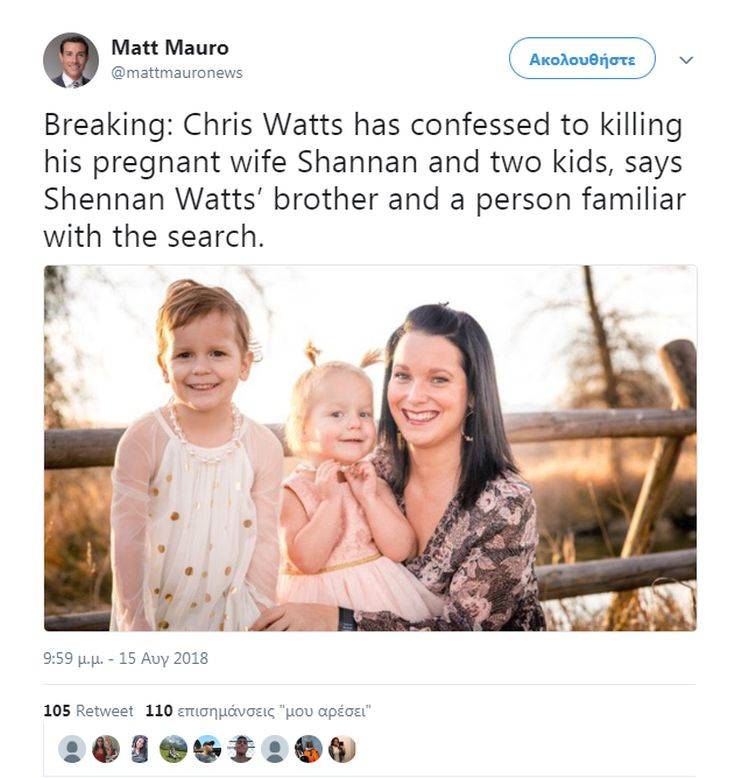Enlarge the attached family photo
The width and height of the screenshot is (735, 778).
(x=370, y=448)
